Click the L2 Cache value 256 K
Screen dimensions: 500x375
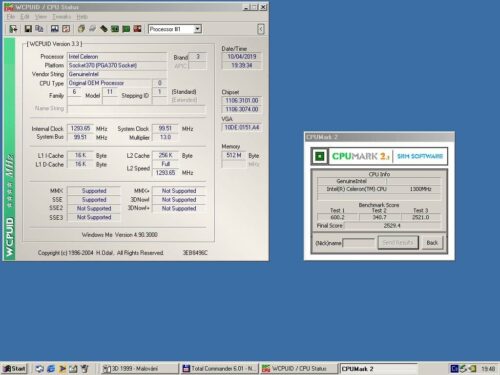165,155
